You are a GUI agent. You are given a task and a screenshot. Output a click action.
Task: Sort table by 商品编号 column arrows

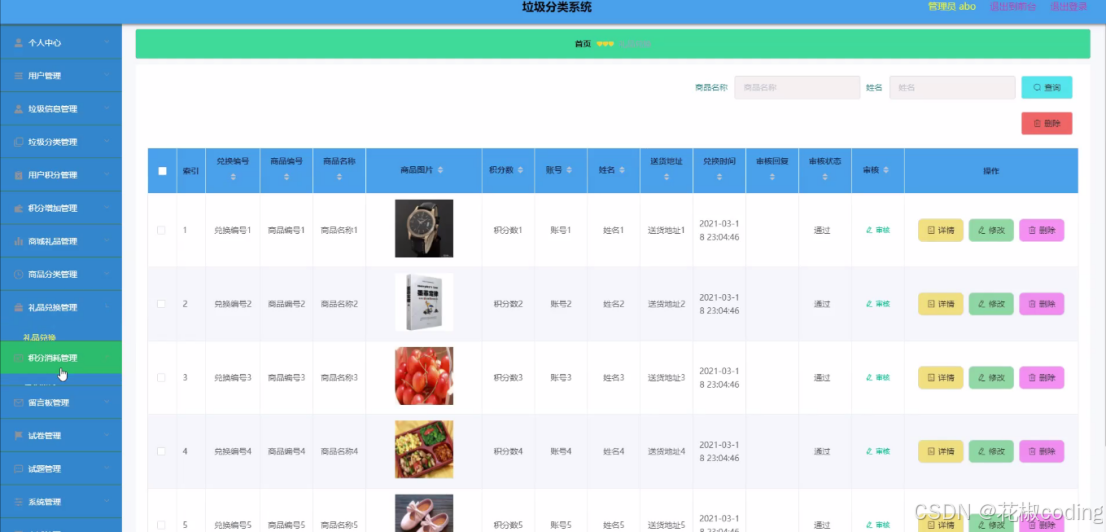click(x=287, y=177)
